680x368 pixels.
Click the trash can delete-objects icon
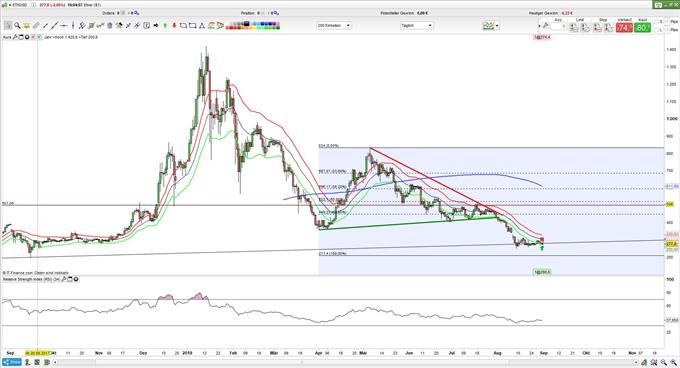(x=109, y=26)
